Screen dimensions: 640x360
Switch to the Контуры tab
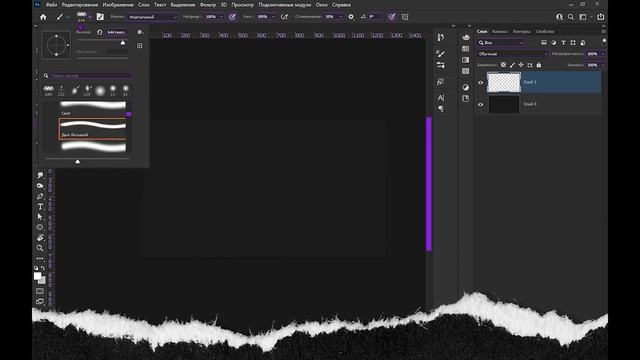[521, 31]
